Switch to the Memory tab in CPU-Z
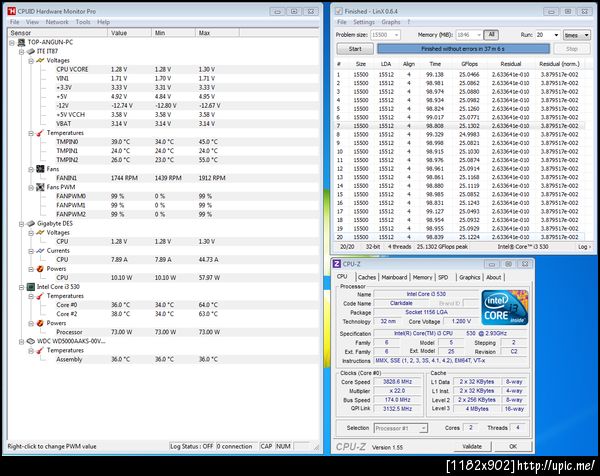600x476 pixels. point(422,277)
